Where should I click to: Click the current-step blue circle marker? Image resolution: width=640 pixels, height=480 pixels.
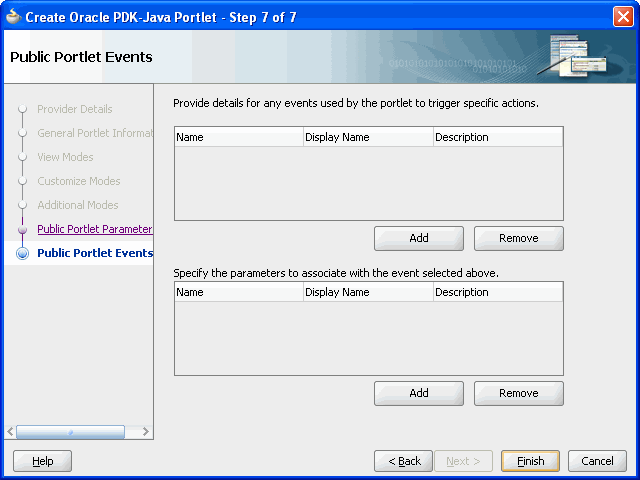click(22, 253)
